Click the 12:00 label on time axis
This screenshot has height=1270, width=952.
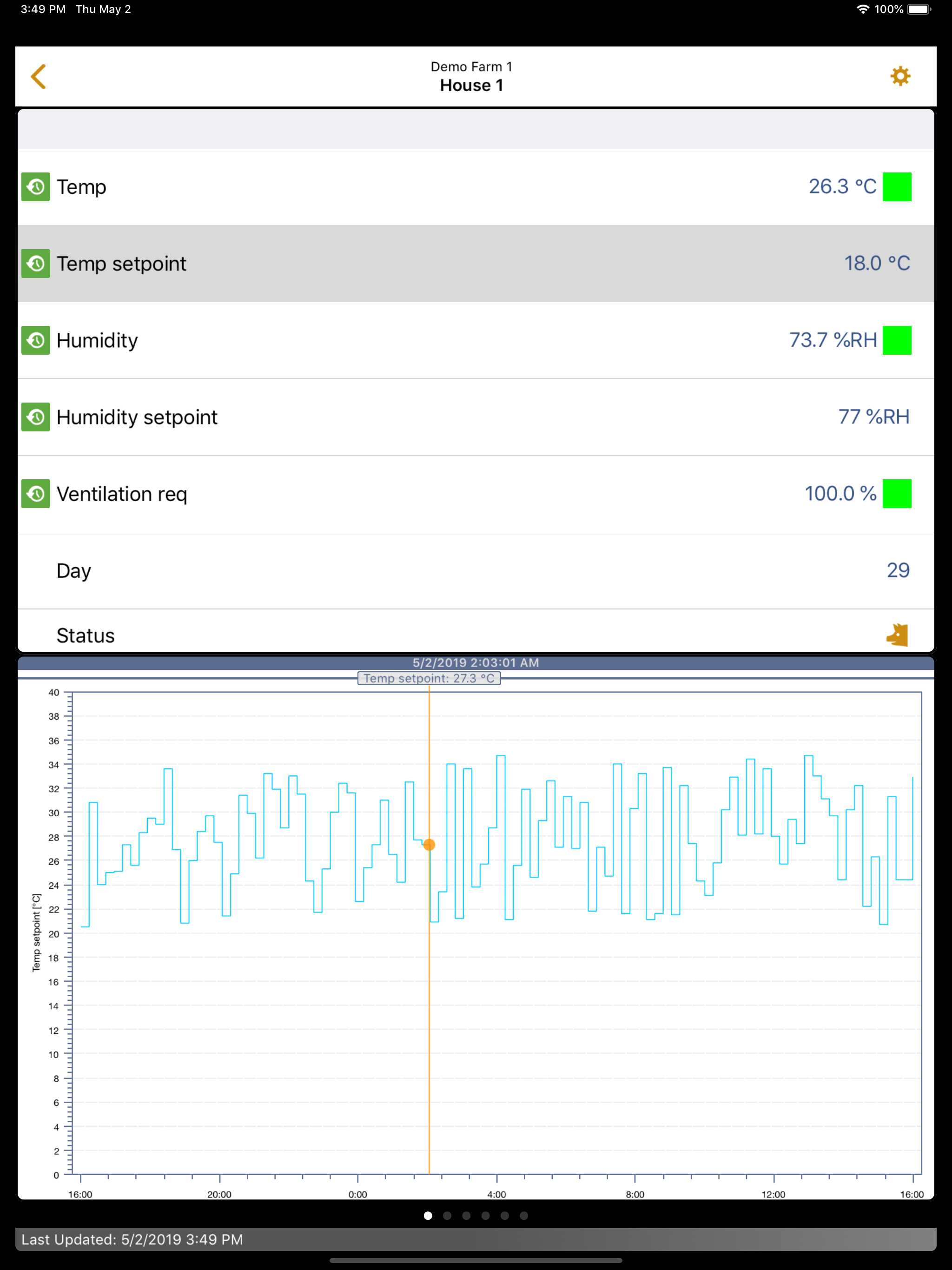pyautogui.click(x=773, y=1194)
